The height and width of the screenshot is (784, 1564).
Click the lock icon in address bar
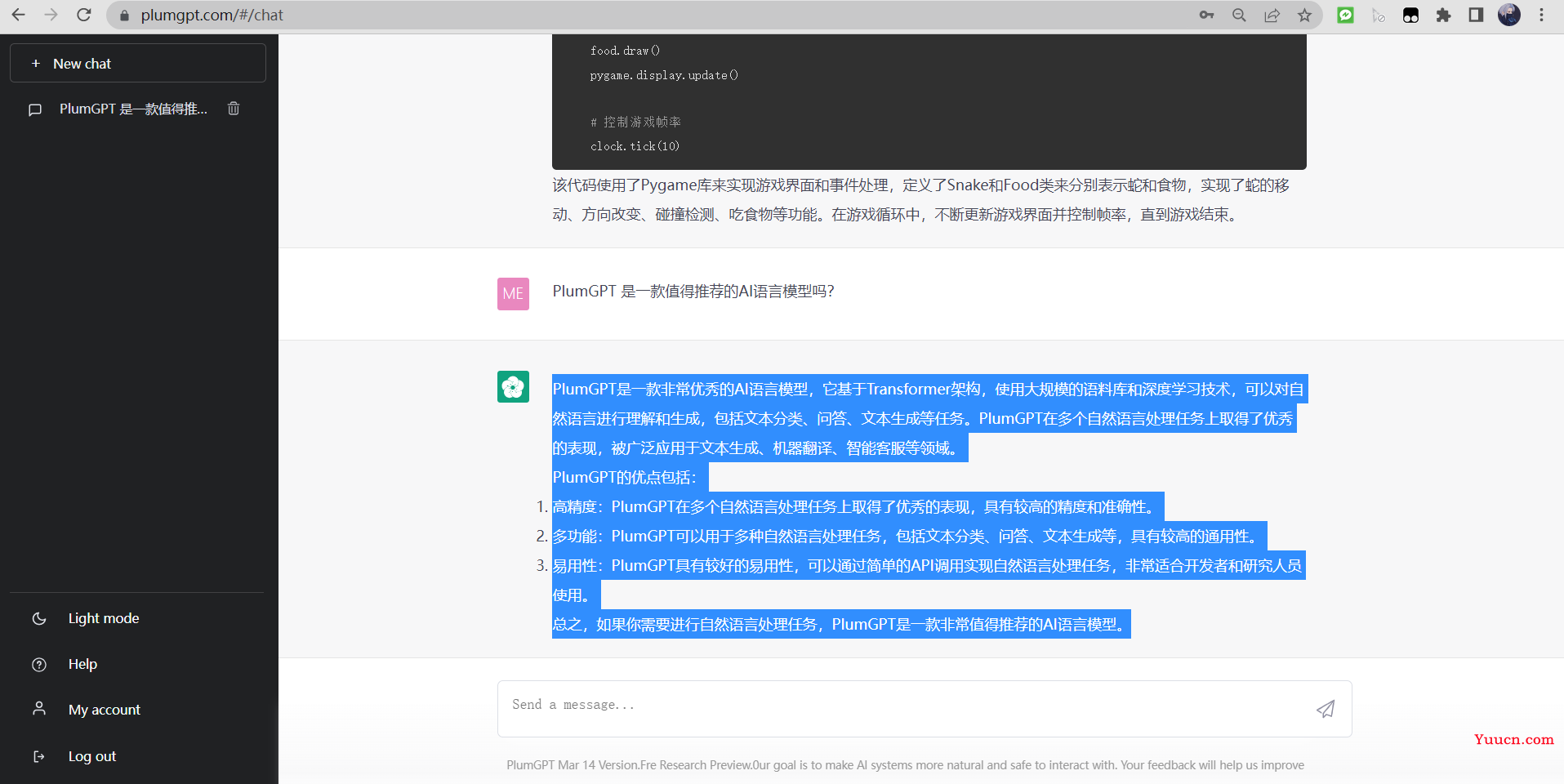coord(124,16)
